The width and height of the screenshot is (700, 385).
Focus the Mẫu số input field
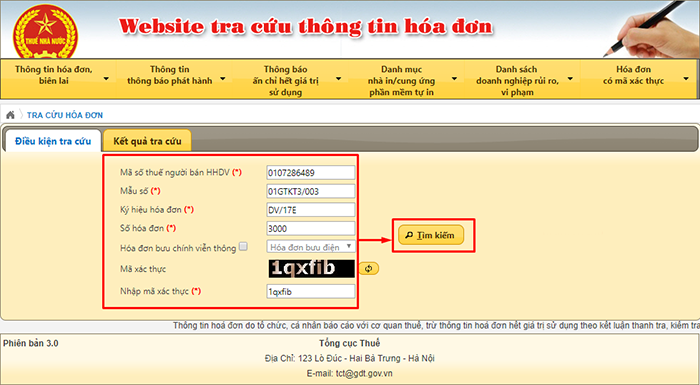click(x=311, y=191)
